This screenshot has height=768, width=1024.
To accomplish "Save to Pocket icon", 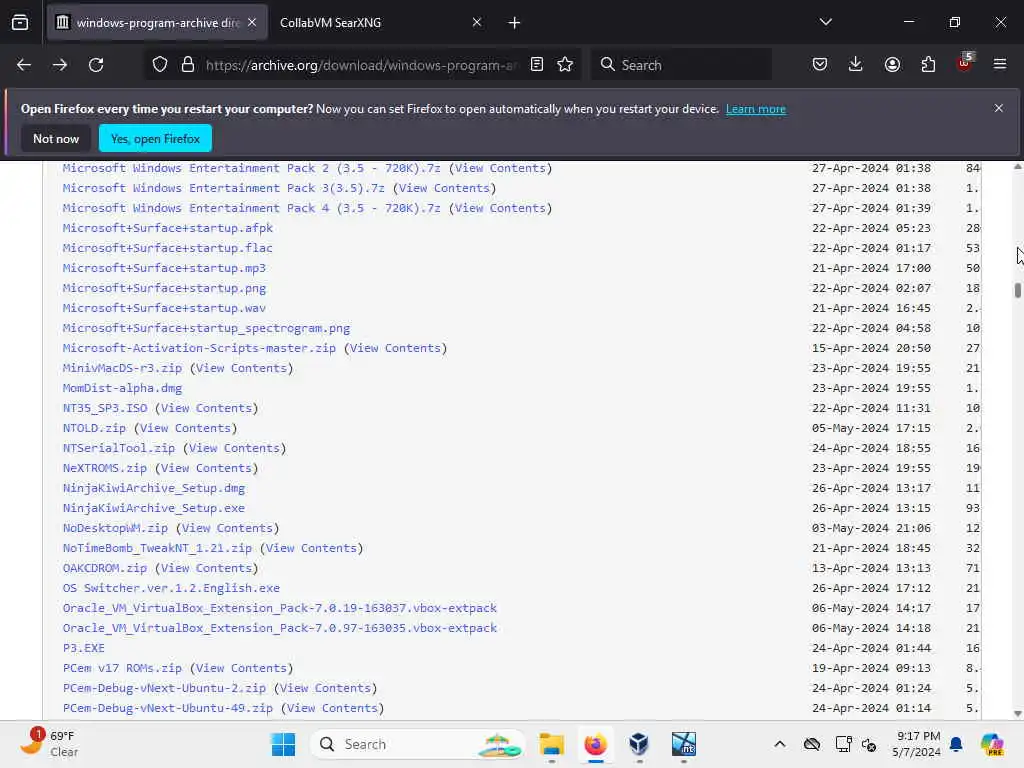I will point(820,65).
